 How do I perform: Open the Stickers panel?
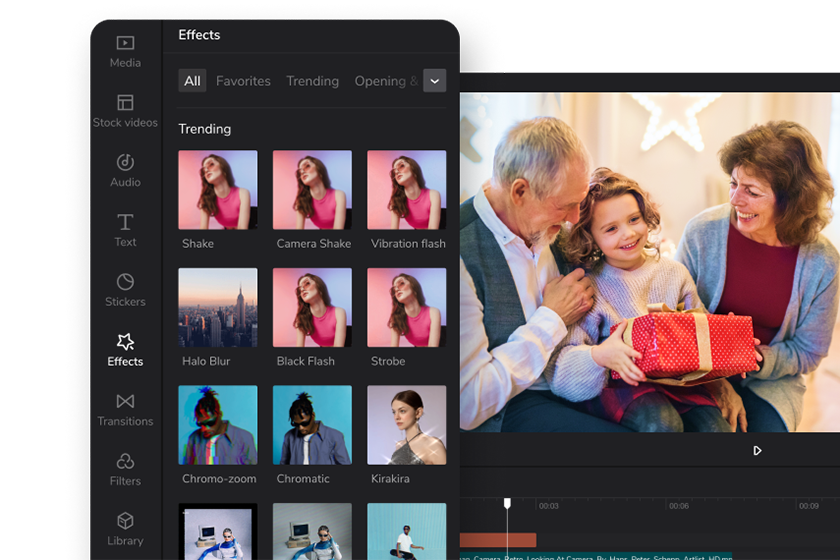click(x=125, y=290)
